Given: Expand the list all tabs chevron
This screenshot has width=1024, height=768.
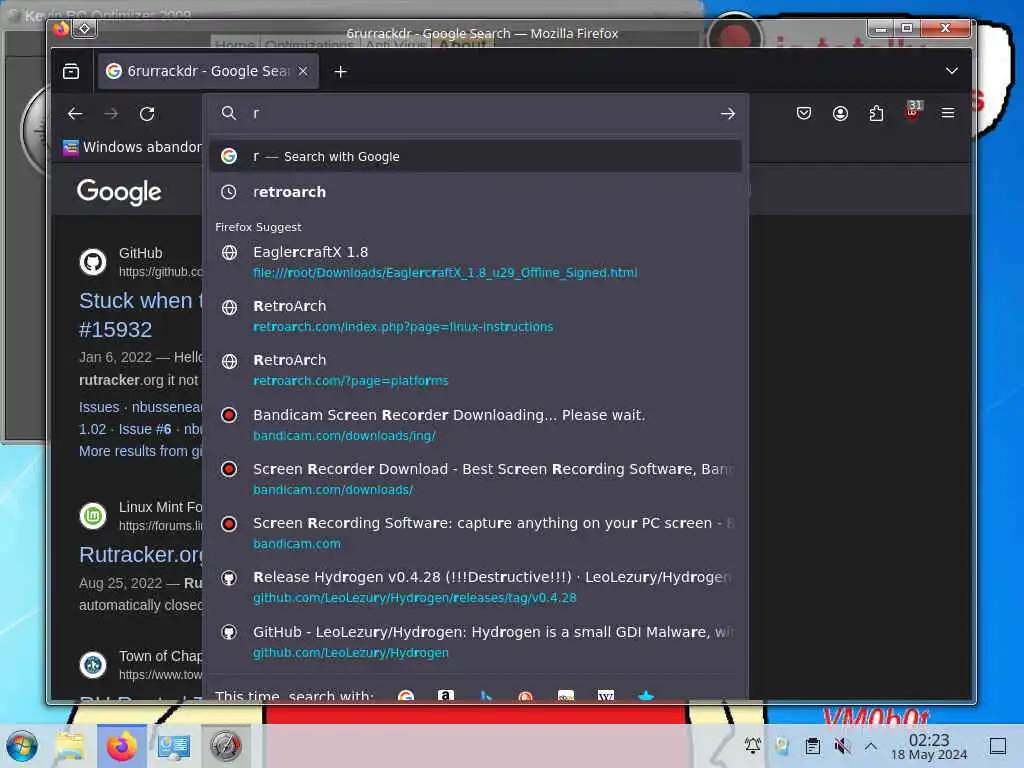Looking at the screenshot, I should tap(952, 71).
